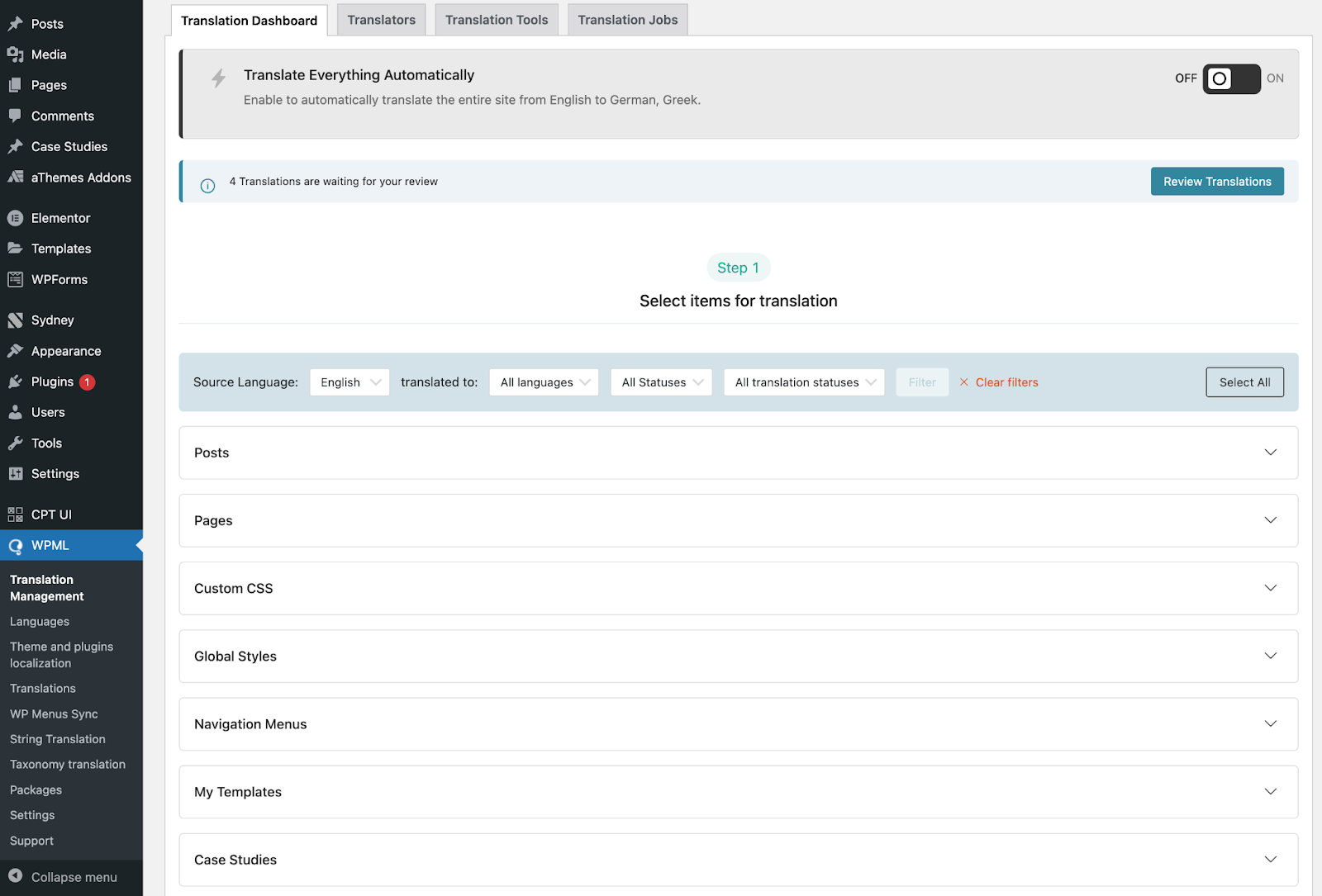This screenshot has width=1322, height=896.
Task: Expand the My Templates section chevron
Action: click(1271, 791)
